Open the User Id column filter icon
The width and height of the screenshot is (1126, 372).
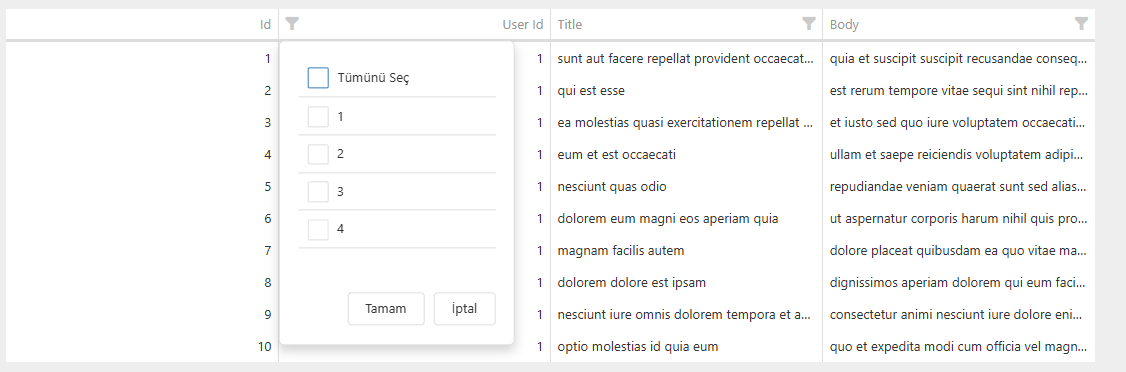[292, 24]
